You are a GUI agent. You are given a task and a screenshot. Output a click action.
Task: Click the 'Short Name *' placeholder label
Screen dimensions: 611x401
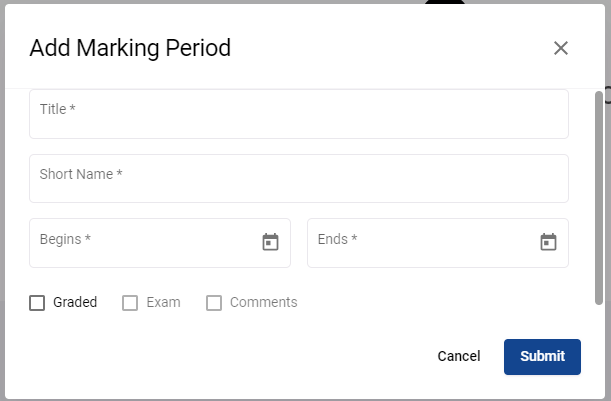coord(81,174)
